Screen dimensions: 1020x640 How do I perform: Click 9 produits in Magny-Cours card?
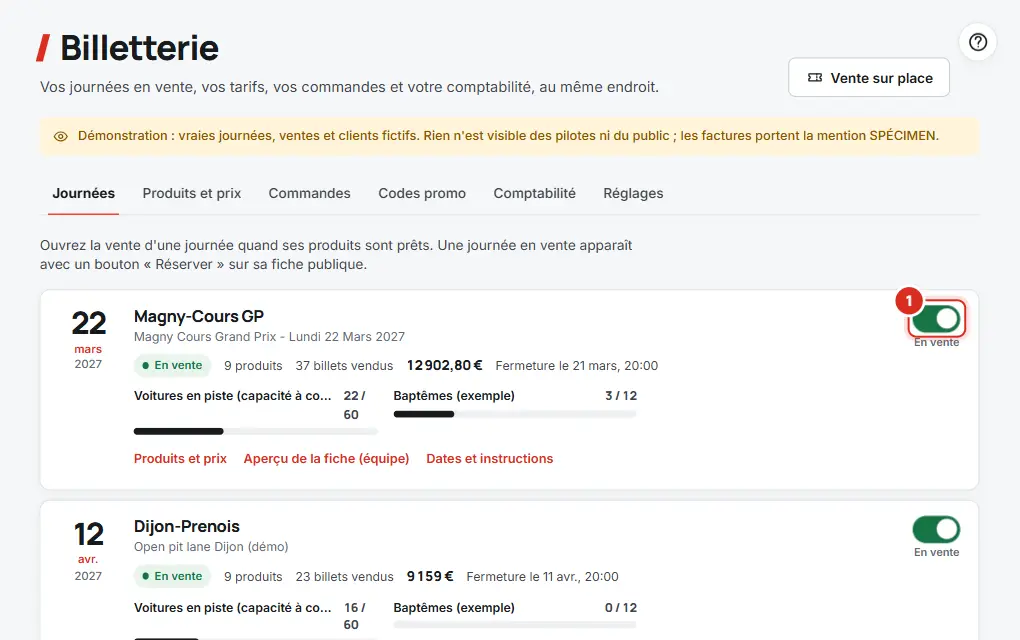(x=253, y=366)
